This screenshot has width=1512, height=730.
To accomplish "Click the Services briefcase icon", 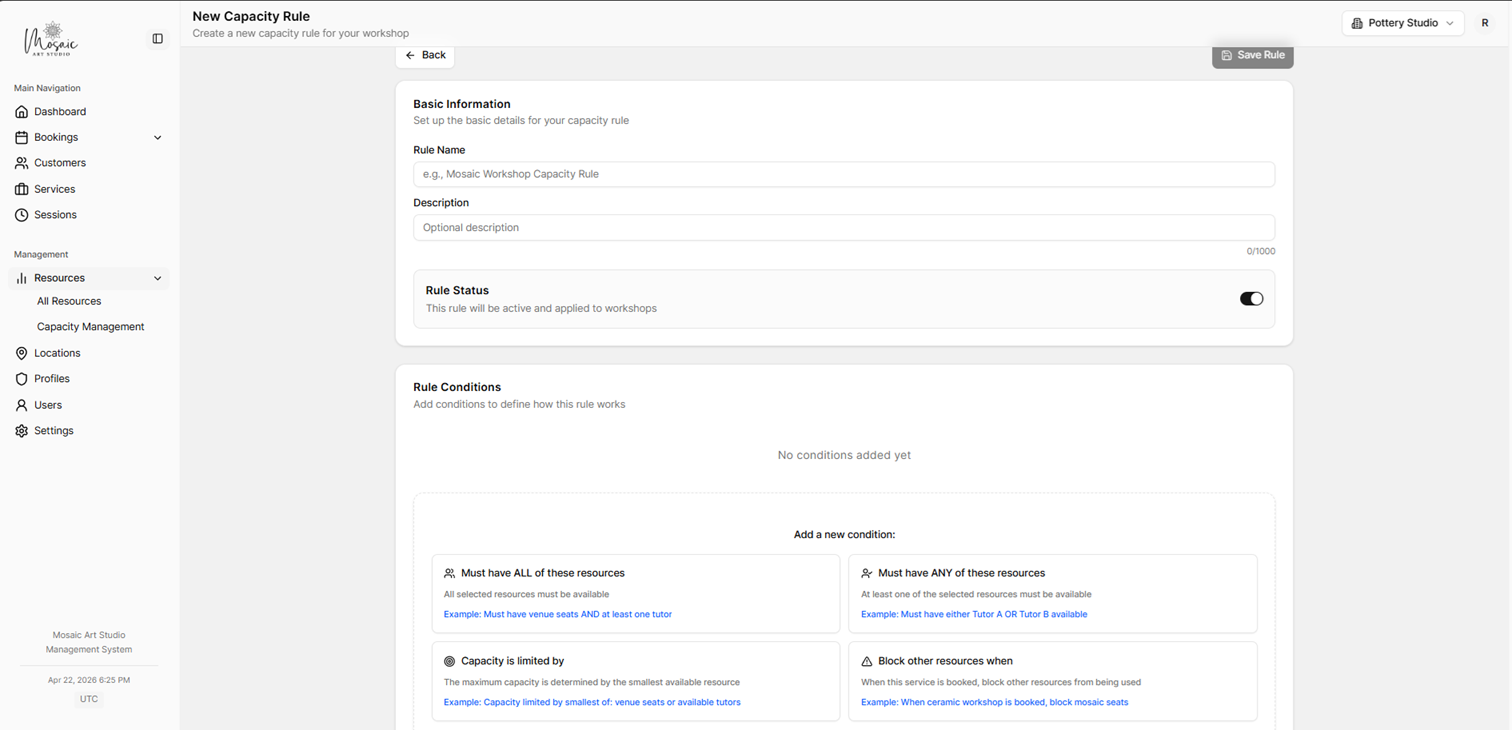I will (x=22, y=189).
